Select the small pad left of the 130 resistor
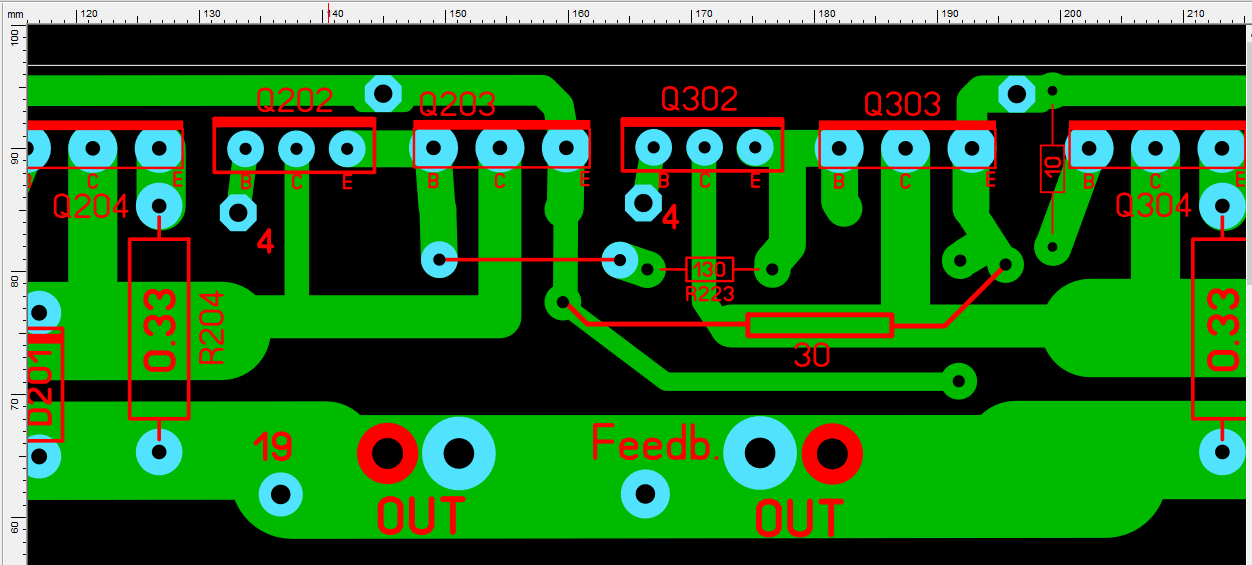This screenshot has height=565, width=1252. pos(647,269)
